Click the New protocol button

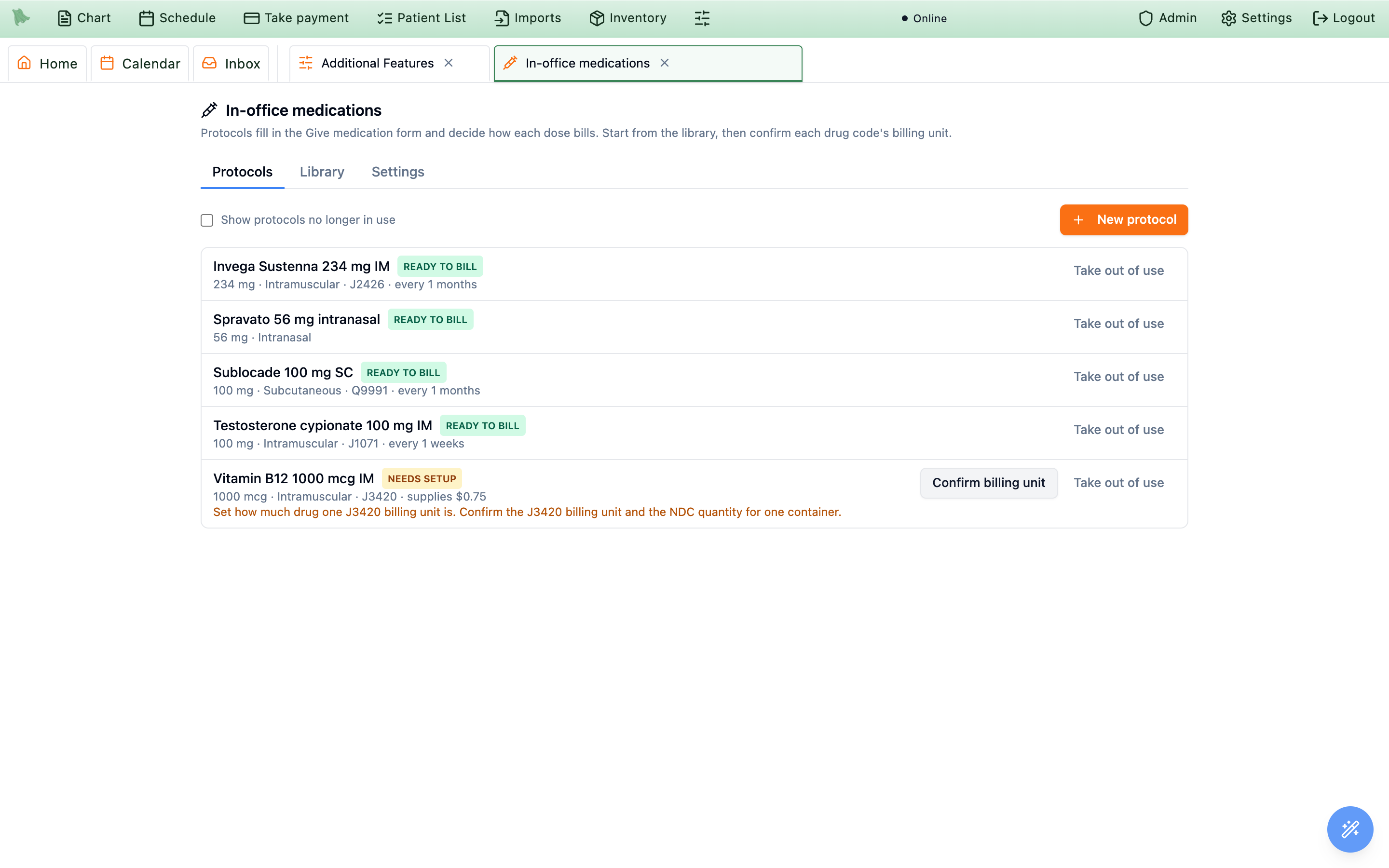point(1124,220)
